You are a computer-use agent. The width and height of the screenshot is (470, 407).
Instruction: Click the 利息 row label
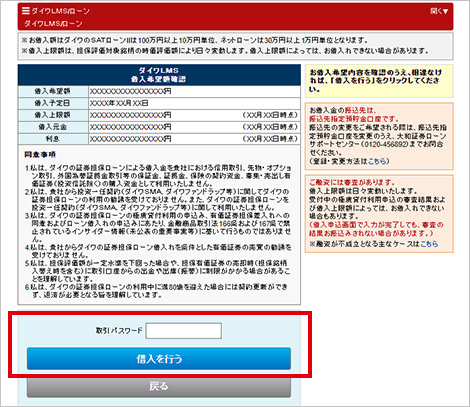[53, 139]
